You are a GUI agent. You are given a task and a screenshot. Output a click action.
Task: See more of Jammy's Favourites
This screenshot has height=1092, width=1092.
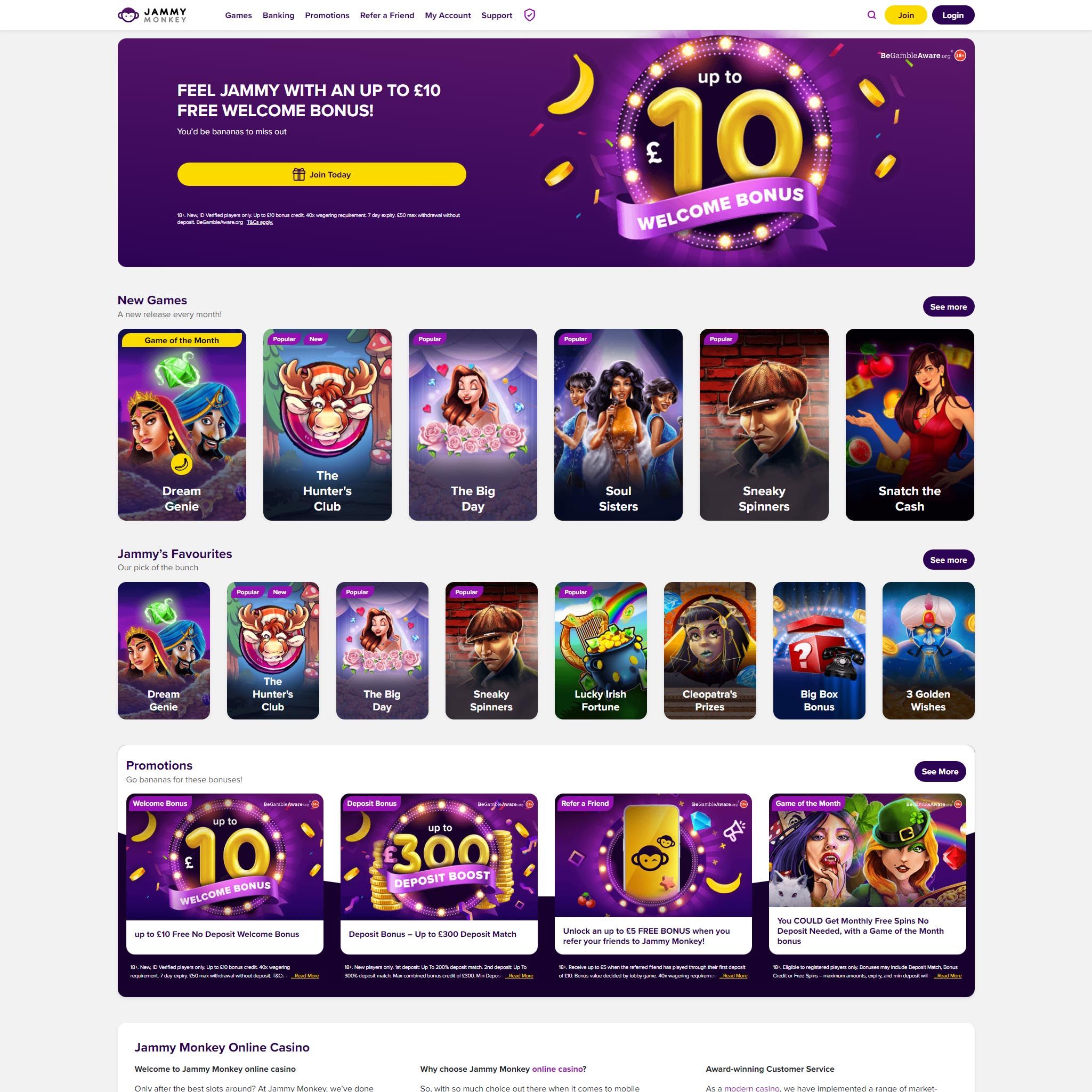click(949, 560)
